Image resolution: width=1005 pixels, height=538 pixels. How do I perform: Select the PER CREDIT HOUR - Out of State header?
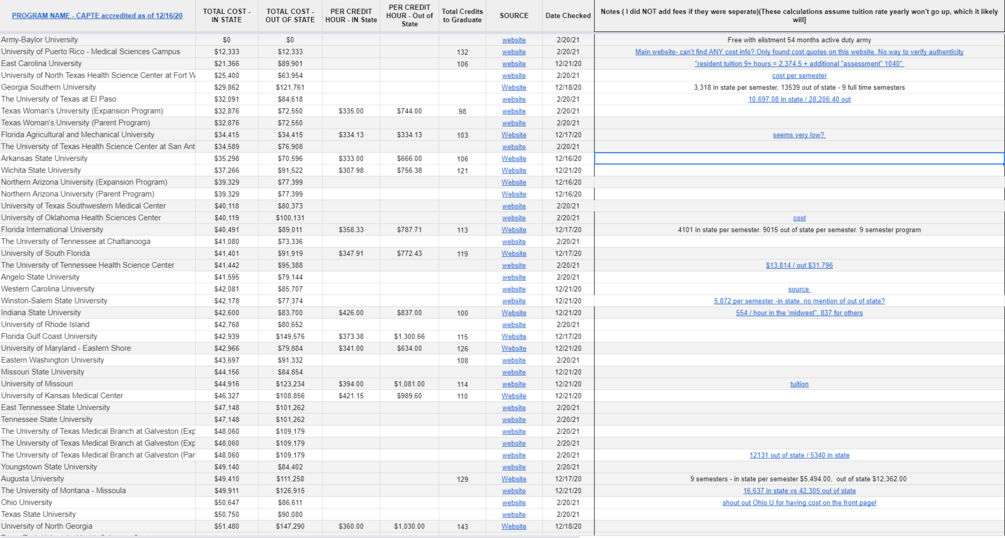(x=410, y=16)
